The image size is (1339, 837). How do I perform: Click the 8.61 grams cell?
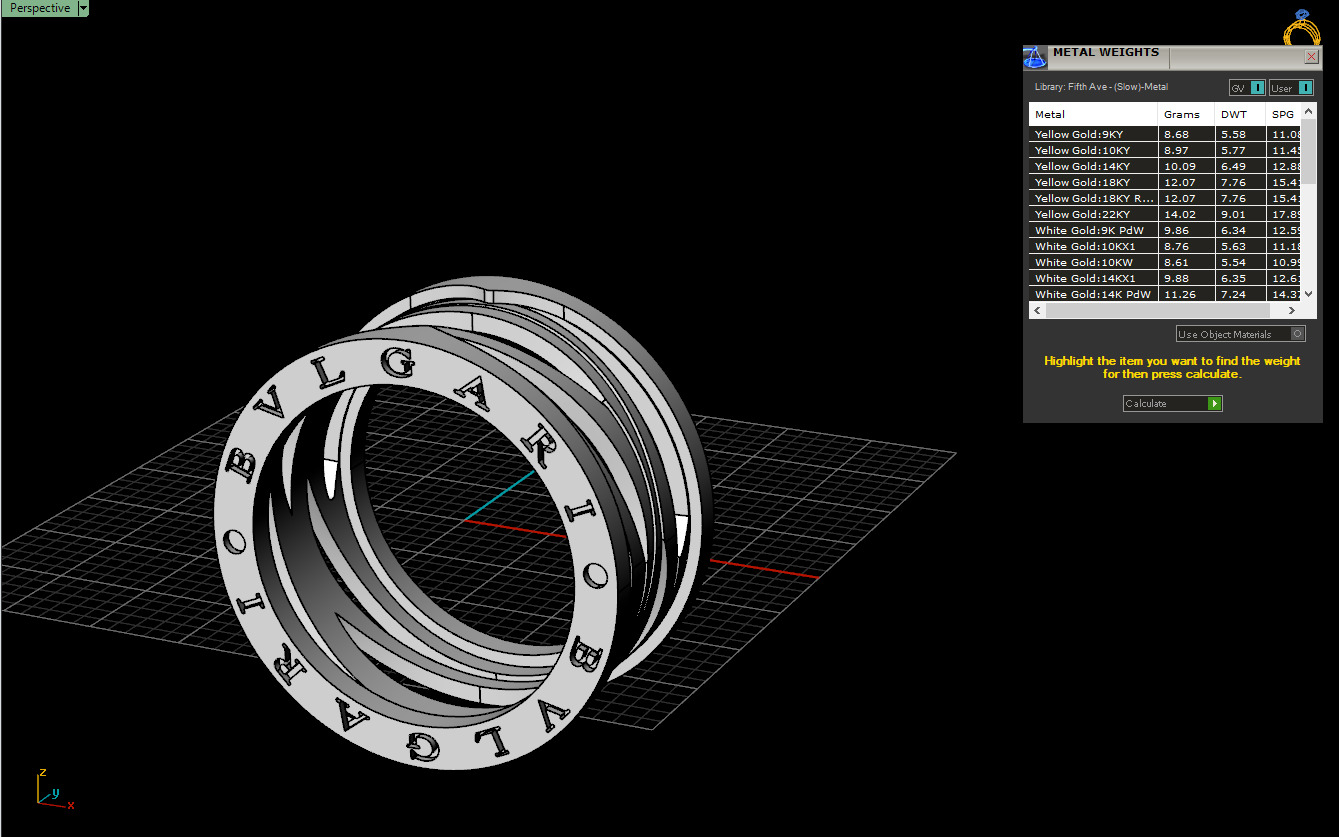tap(1186, 262)
